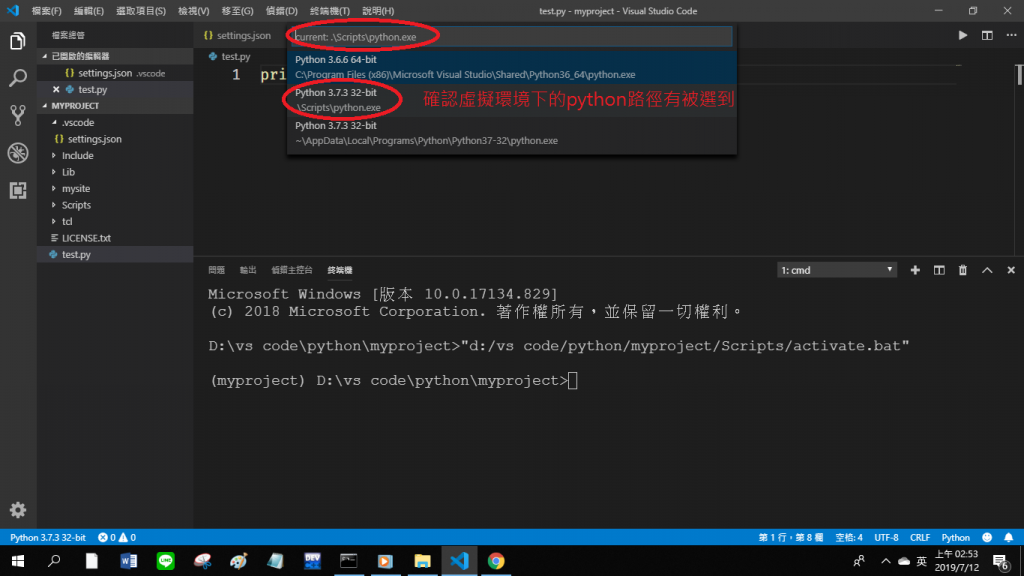The image size is (1024, 576).
Task: Close test.py in Open Editors list
Action: click(x=56, y=89)
